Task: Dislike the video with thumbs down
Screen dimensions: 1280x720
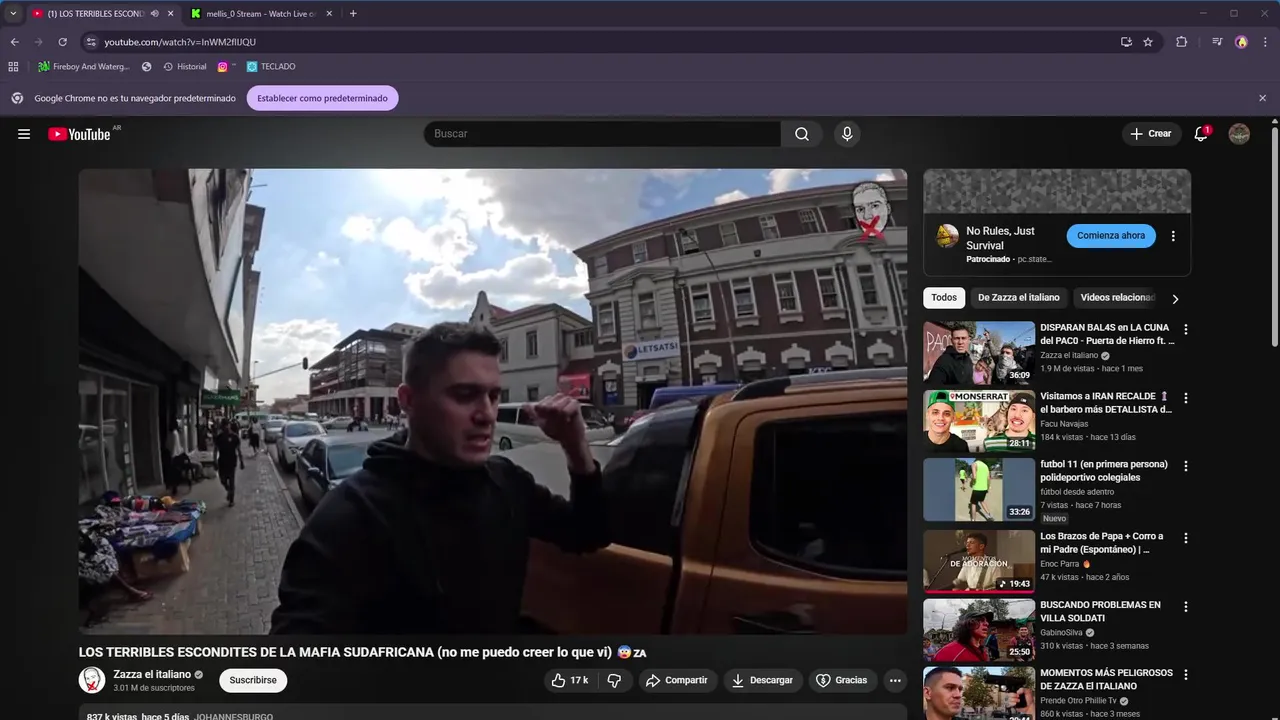Action: click(614, 680)
